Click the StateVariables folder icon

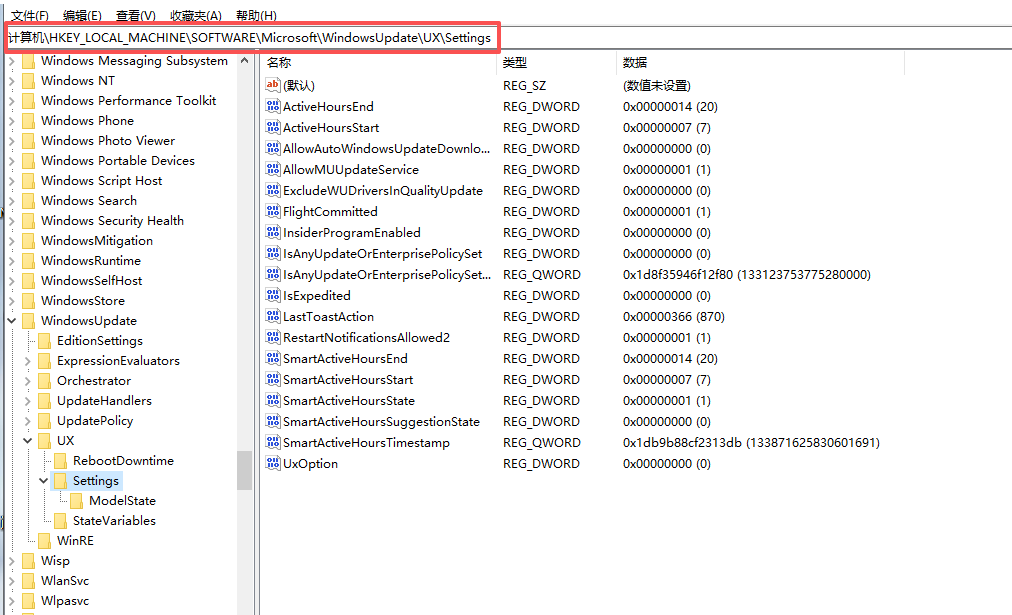click(61, 521)
